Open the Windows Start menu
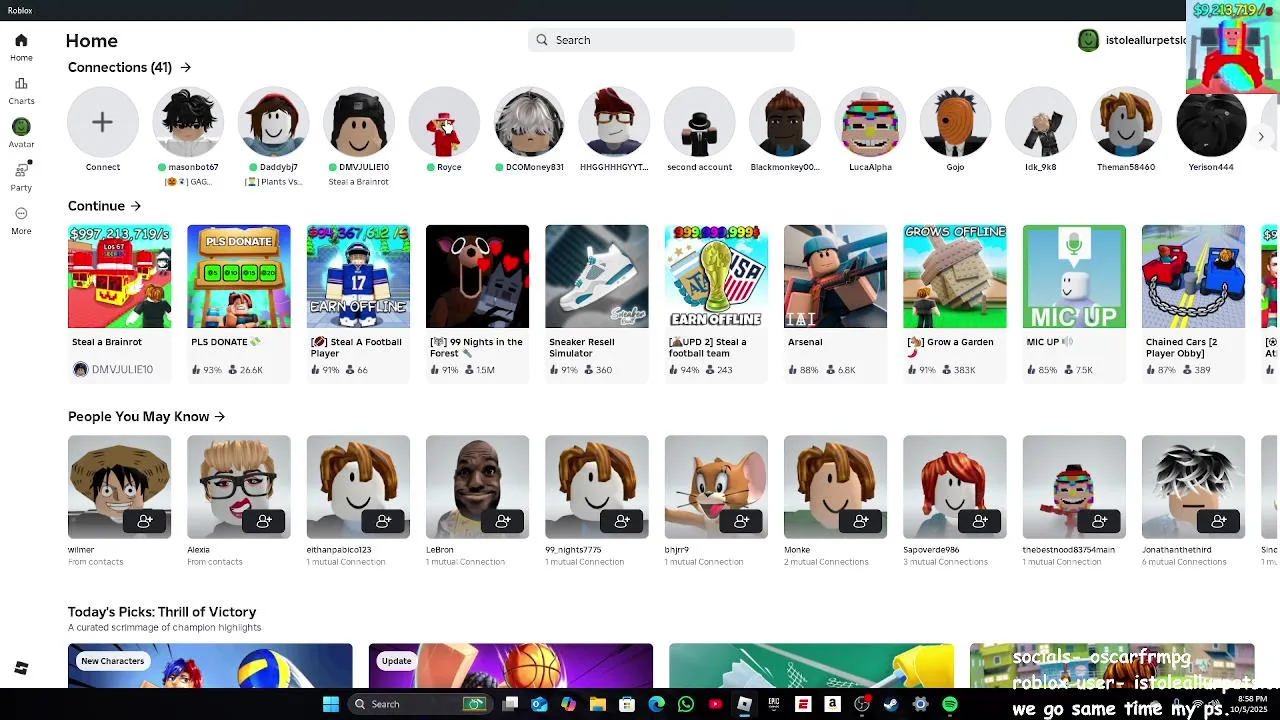Viewport: 1280px width, 720px height. tap(331, 704)
